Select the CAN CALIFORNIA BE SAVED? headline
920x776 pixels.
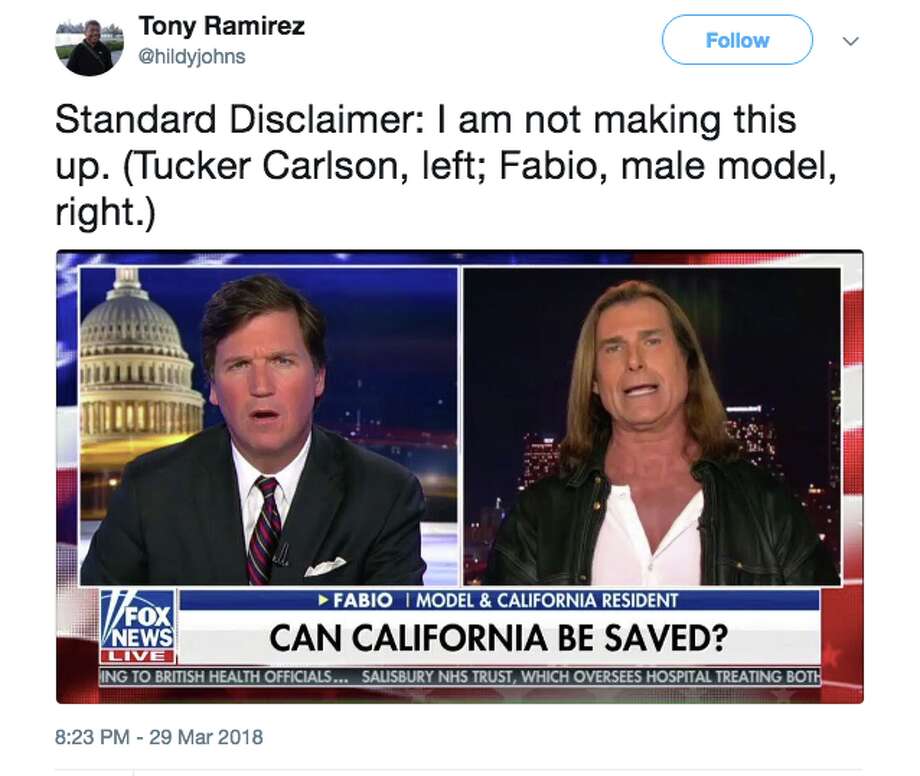pyautogui.click(x=499, y=638)
